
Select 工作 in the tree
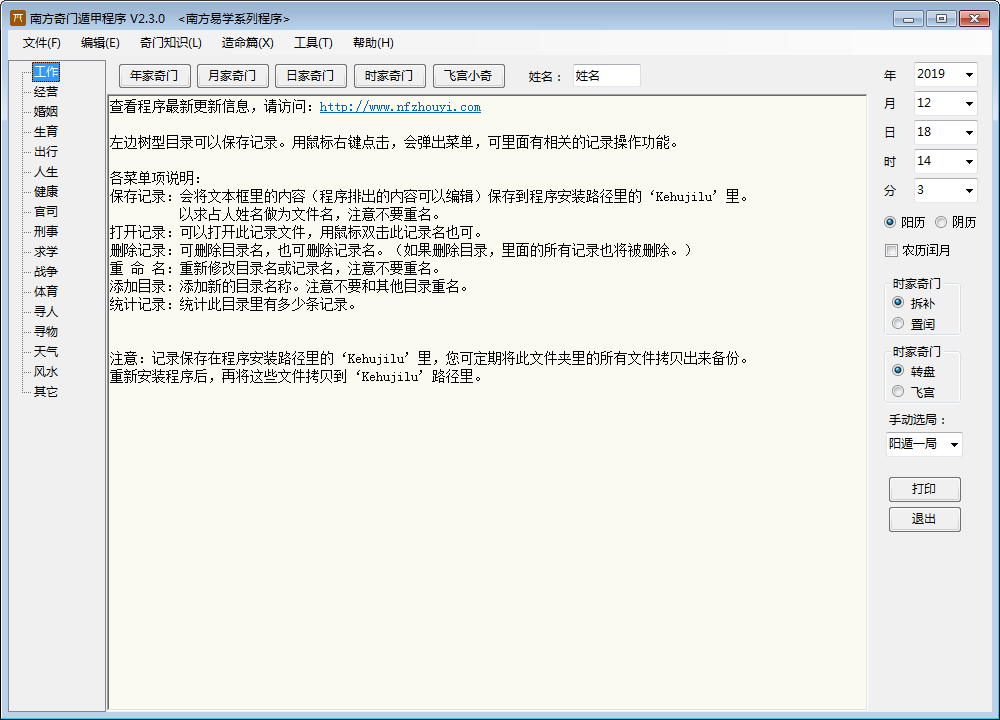pyautogui.click(x=46, y=71)
